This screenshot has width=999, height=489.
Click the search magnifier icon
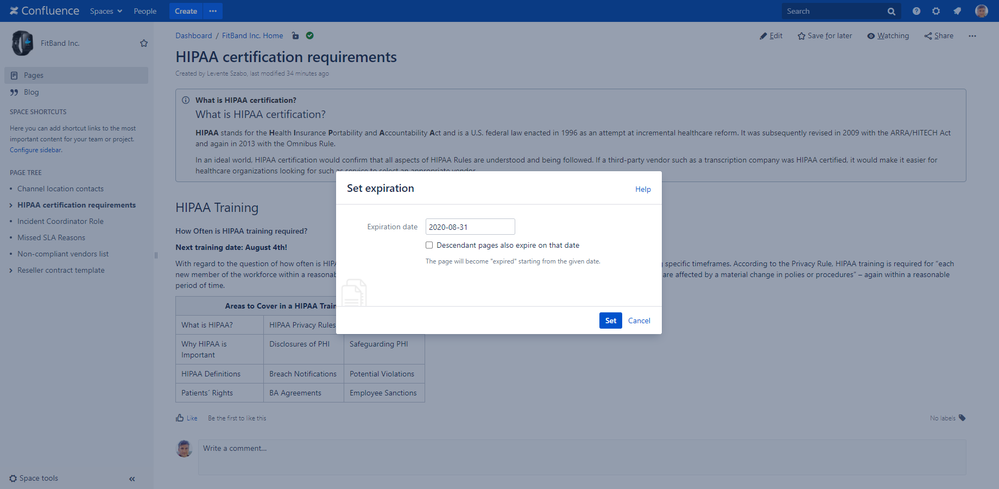coord(891,11)
